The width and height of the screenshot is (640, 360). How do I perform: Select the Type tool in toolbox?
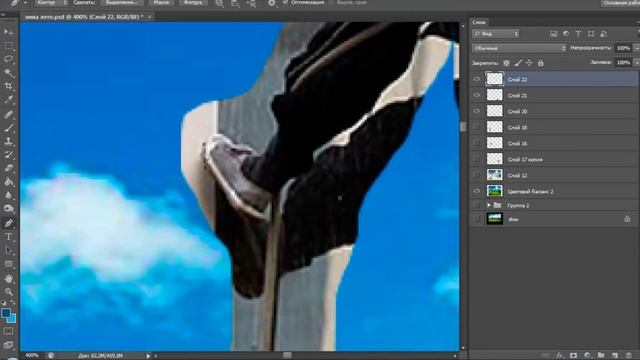point(8,237)
